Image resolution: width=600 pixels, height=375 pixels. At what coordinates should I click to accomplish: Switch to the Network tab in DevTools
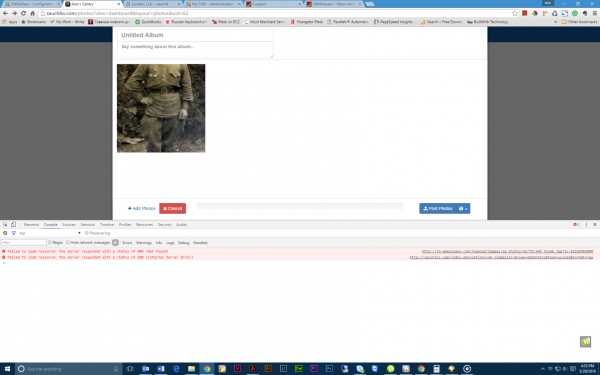87,225
